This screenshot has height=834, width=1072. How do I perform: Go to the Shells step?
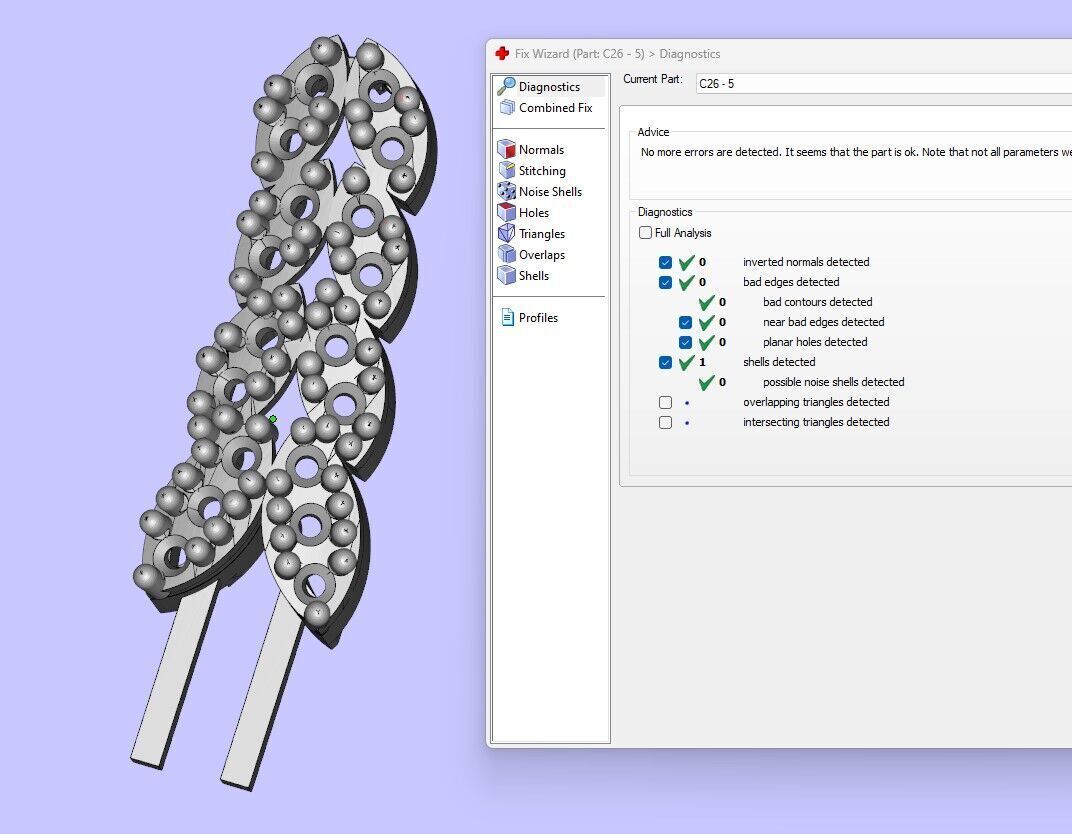click(533, 276)
